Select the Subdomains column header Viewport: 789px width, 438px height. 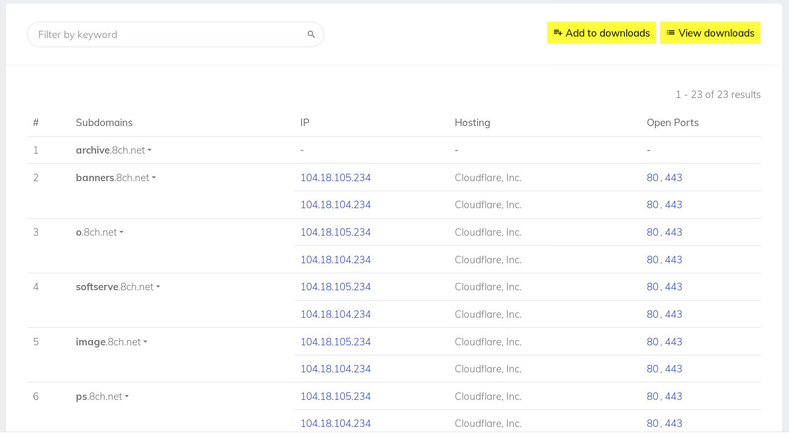coord(104,122)
